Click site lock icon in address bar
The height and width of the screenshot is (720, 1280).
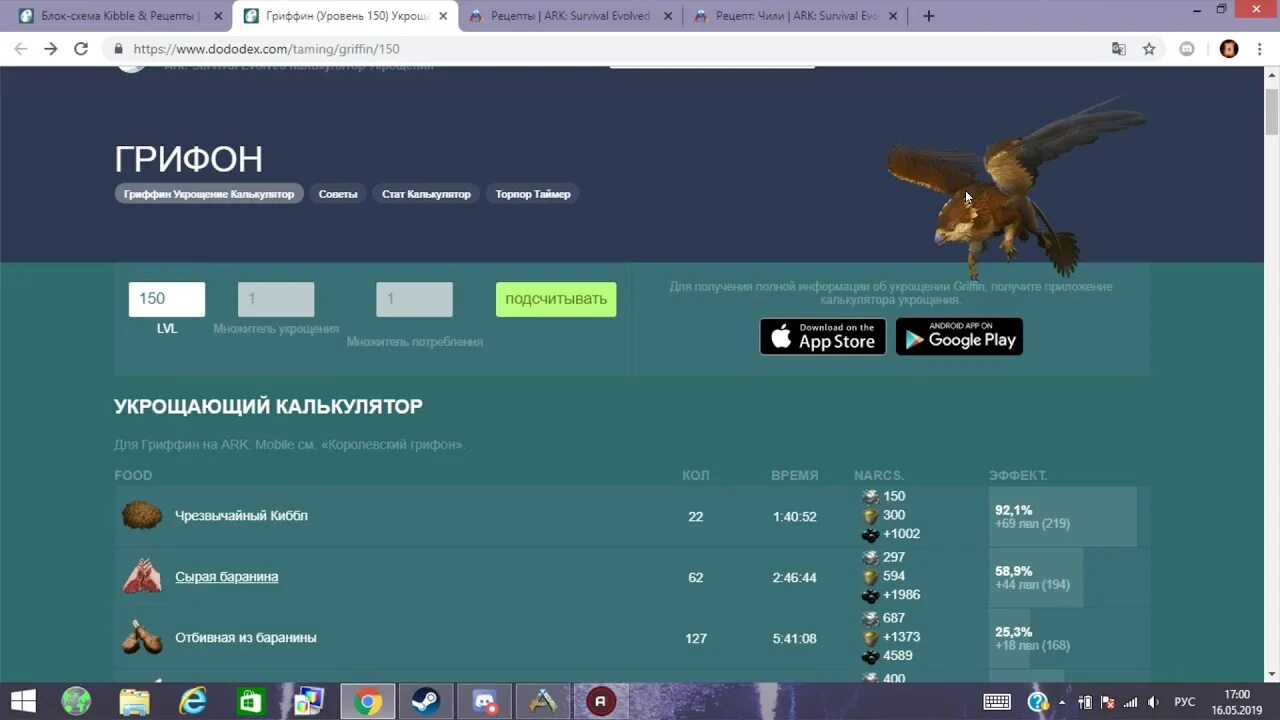pos(118,49)
